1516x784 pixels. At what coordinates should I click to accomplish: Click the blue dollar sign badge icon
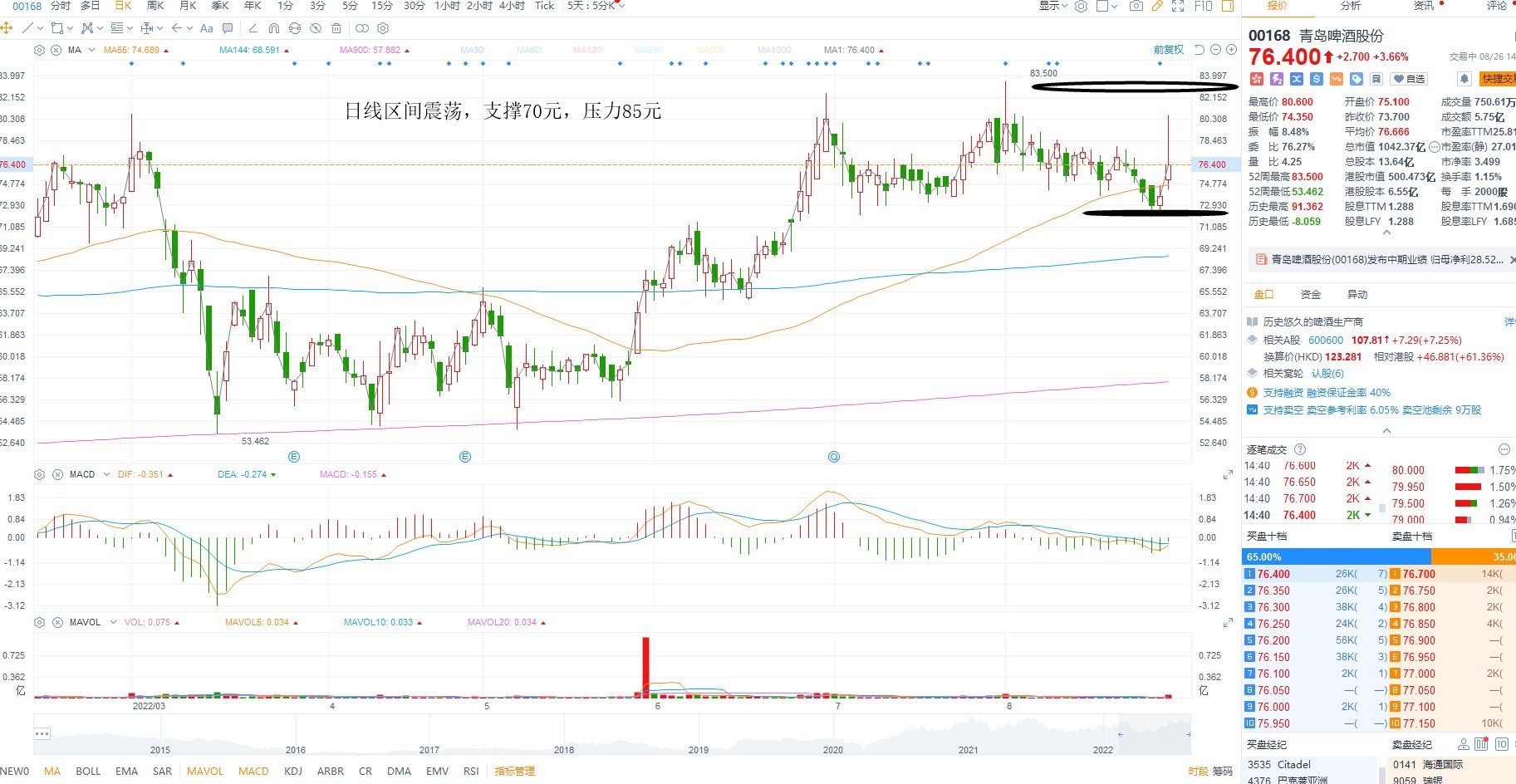click(1317, 79)
